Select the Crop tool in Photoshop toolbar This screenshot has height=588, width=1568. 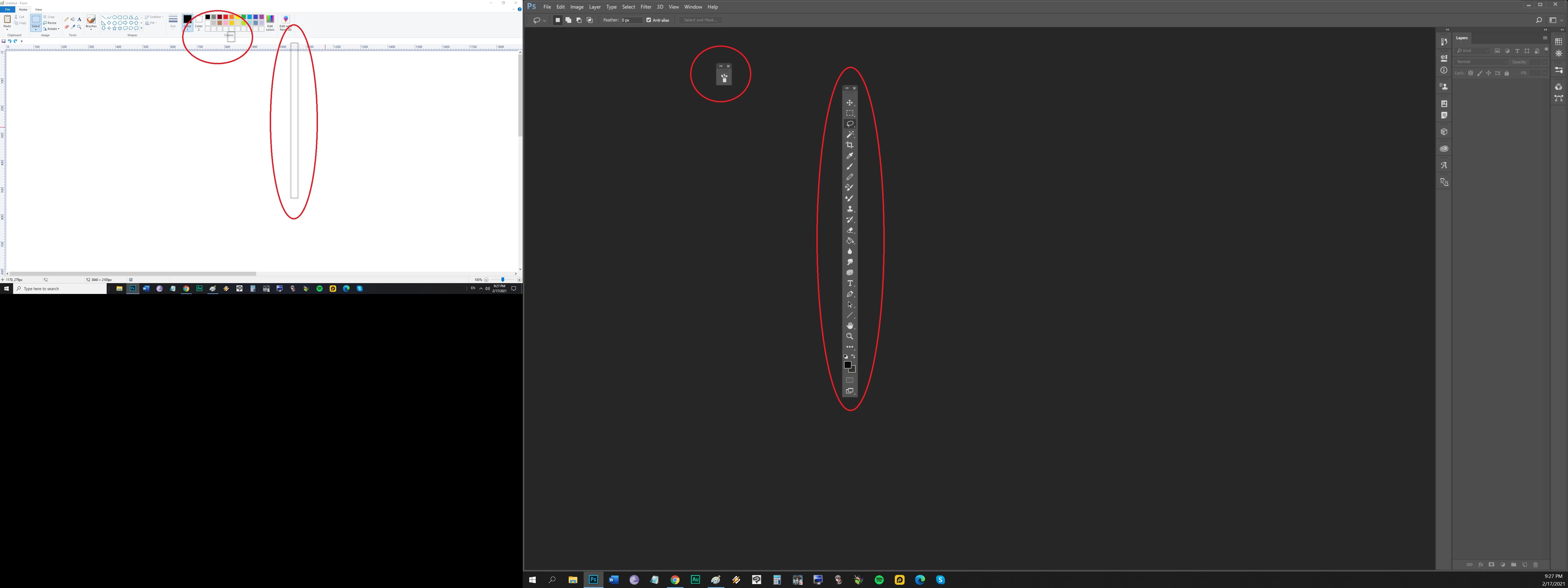(x=850, y=145)
